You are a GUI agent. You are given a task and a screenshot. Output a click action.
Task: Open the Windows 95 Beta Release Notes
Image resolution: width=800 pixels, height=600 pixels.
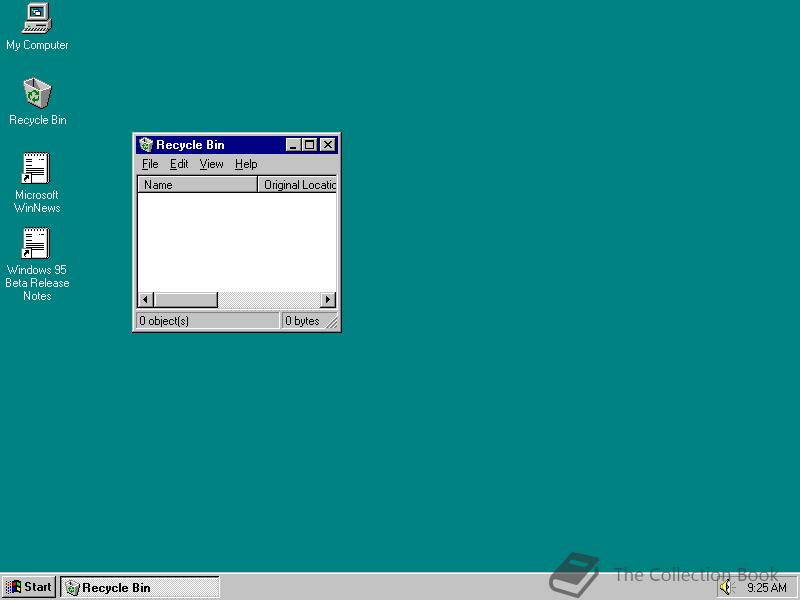coord(36,243)
